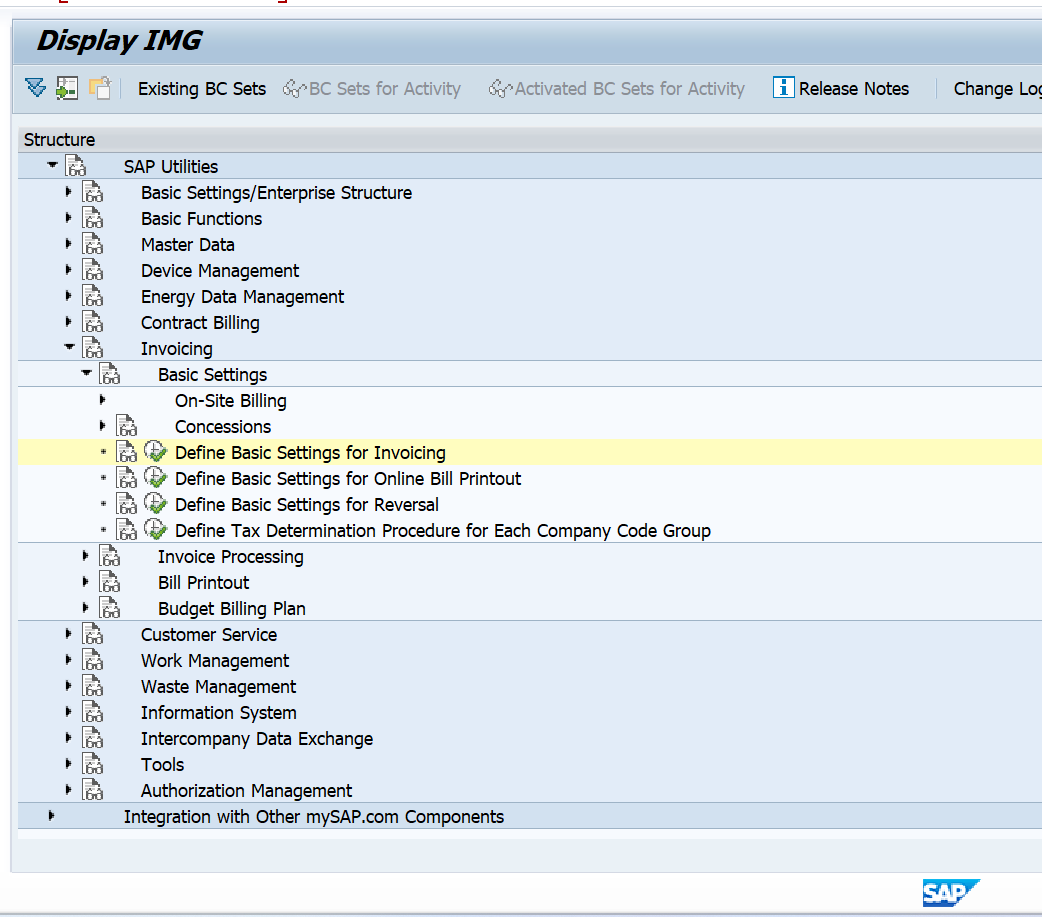Select the Authorization Management row text

(247, 791)
